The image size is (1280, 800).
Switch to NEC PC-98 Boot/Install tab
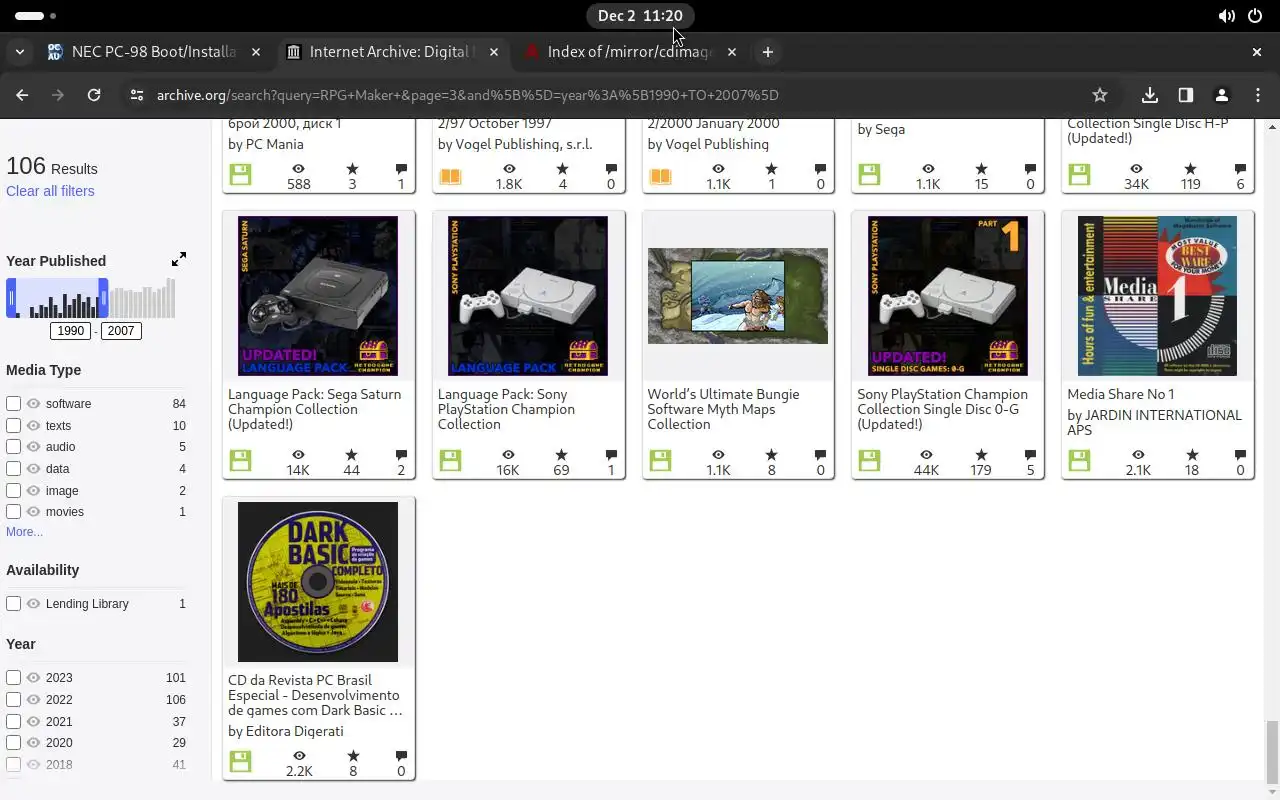(x=154, y=52)
